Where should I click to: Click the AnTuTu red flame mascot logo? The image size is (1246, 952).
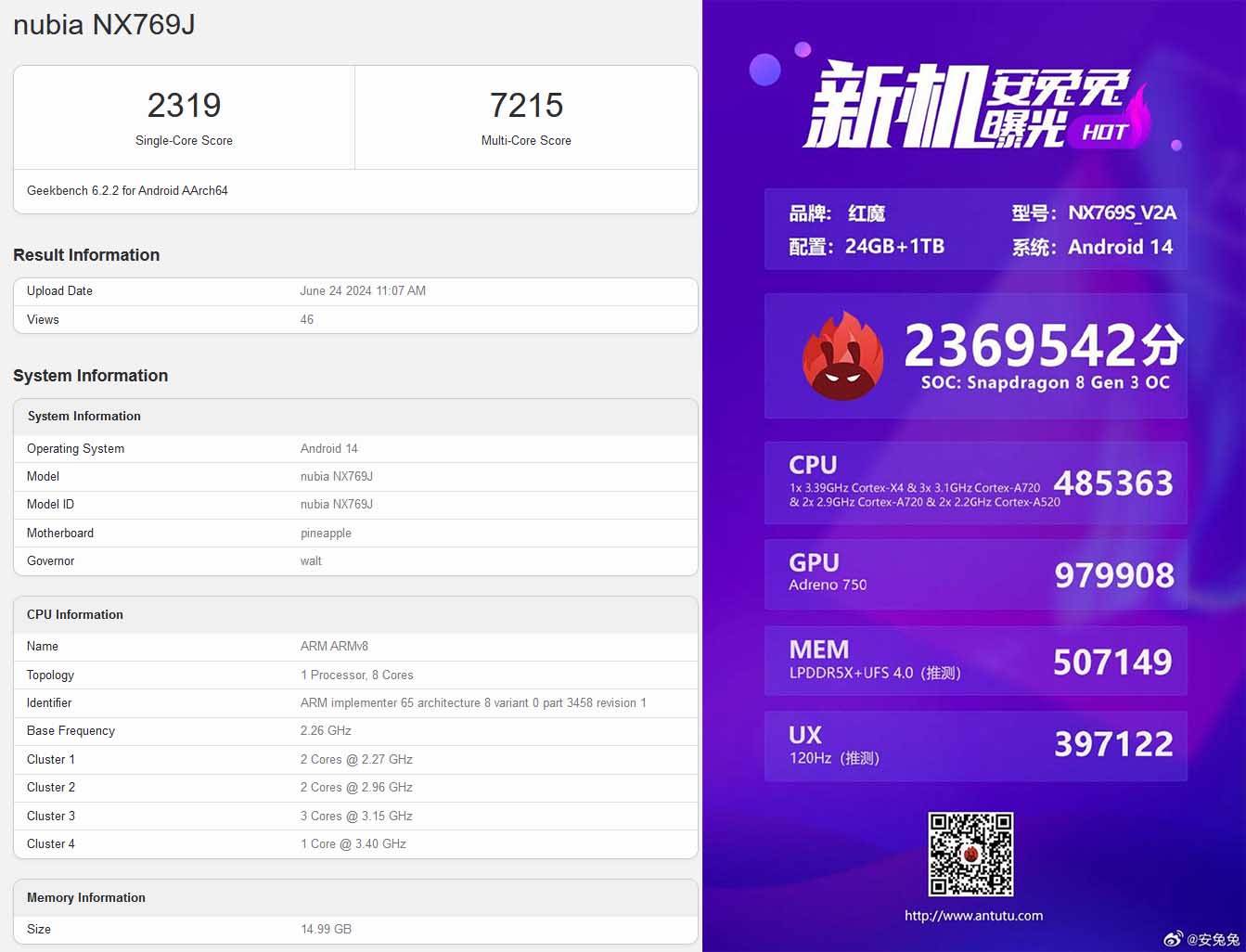click(x=843, y=357)
